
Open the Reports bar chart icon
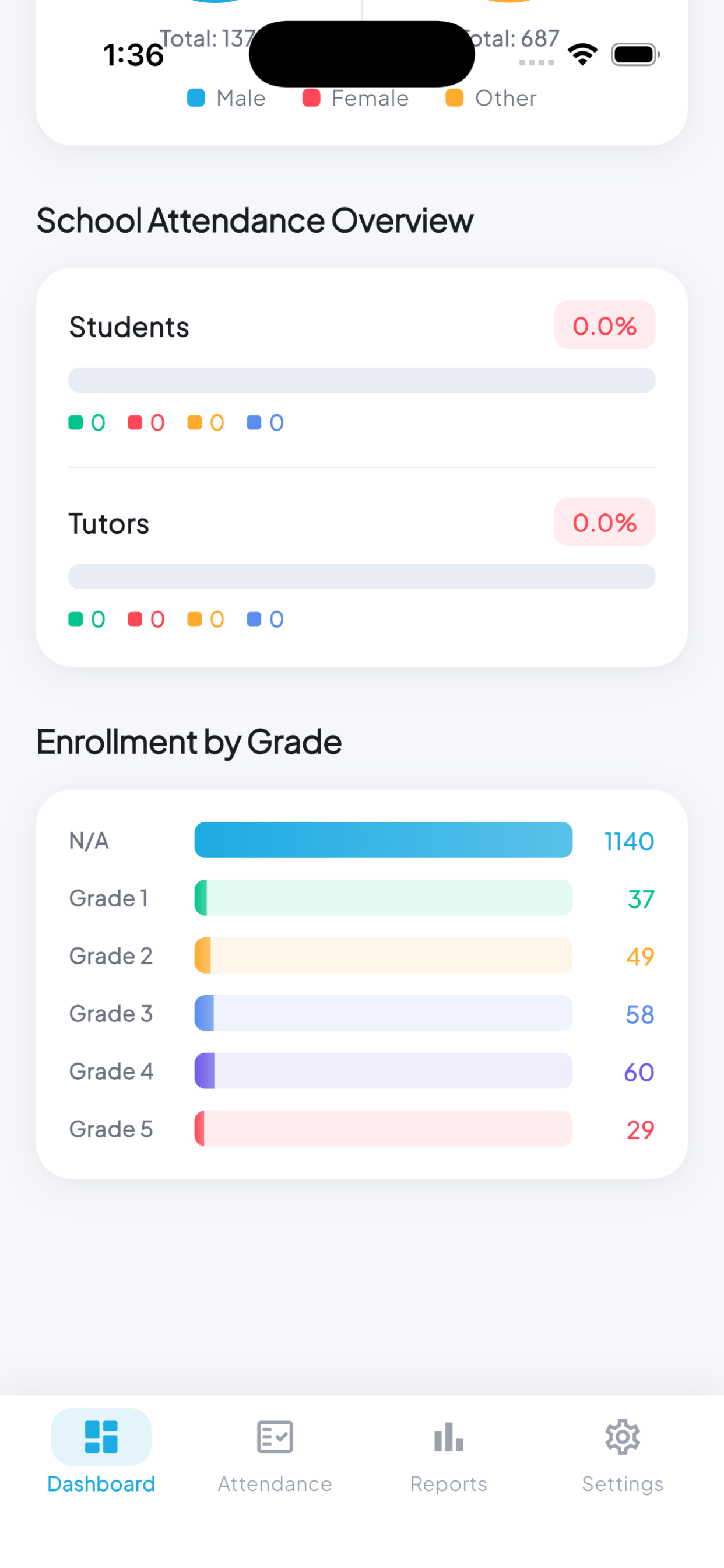coord(448,1437)
